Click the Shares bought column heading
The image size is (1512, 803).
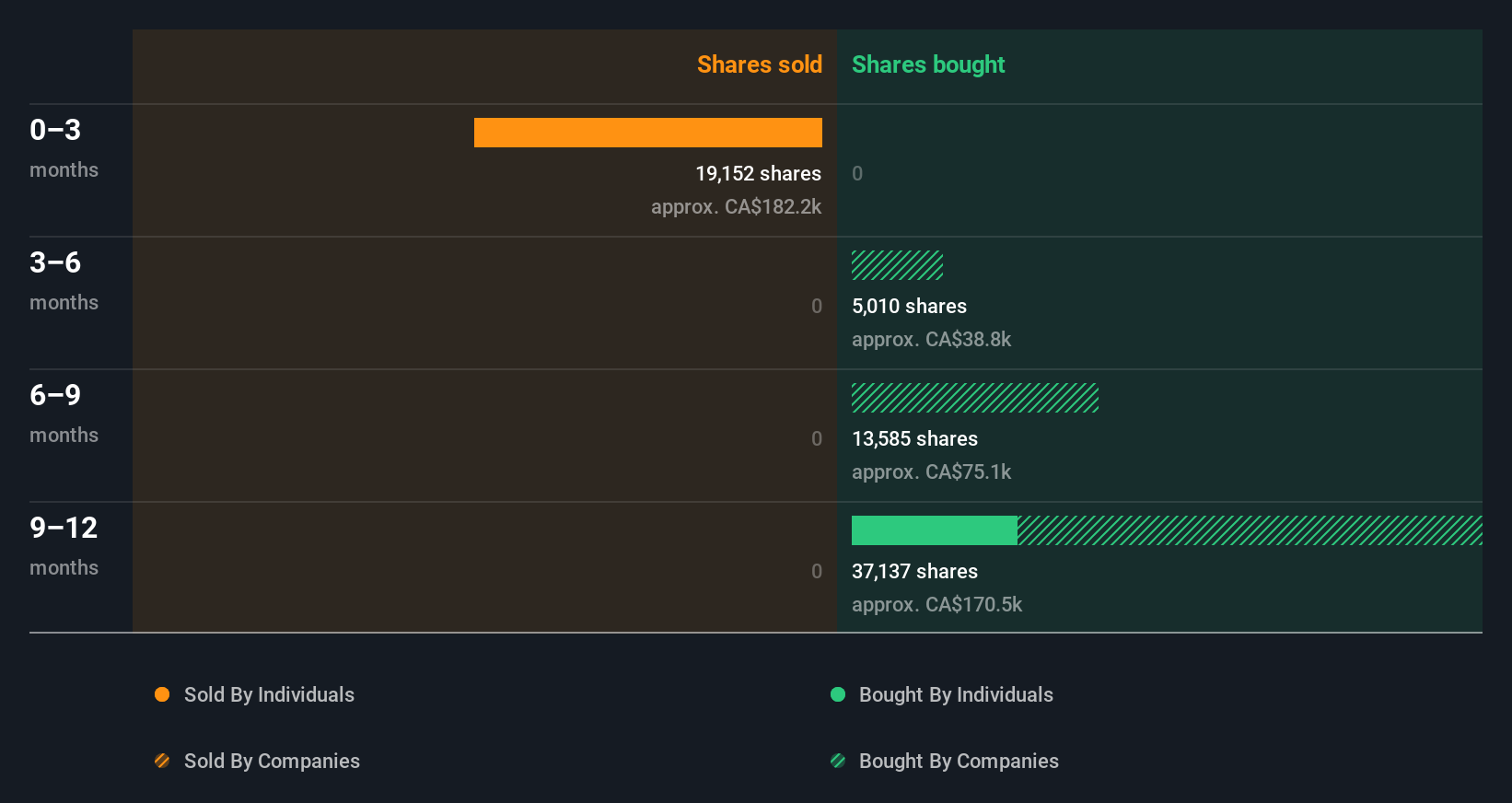tap(928, 64)
